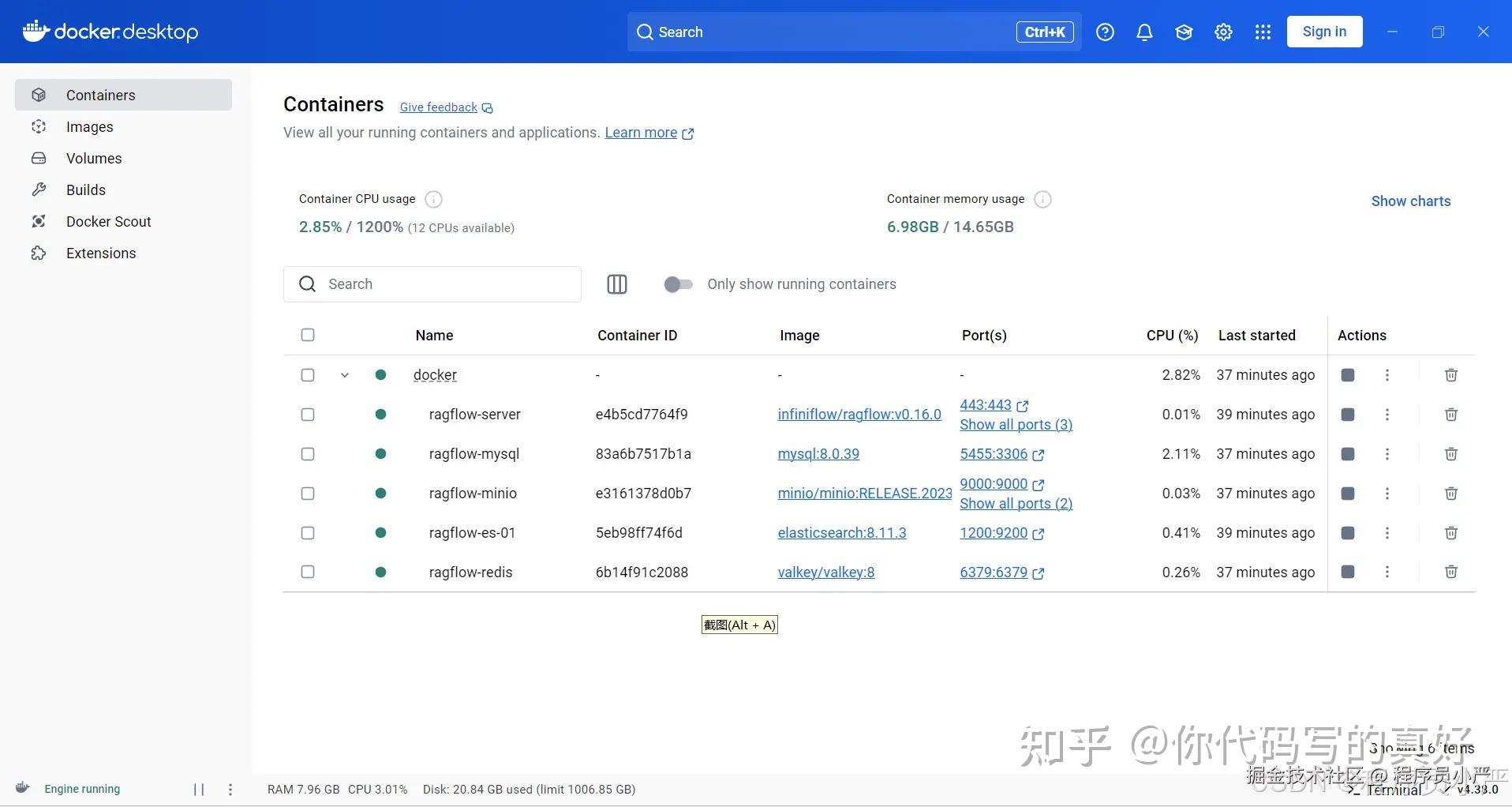
Task: Open the 443:443 port external link icon
Action: click(x=1023, y=406)
